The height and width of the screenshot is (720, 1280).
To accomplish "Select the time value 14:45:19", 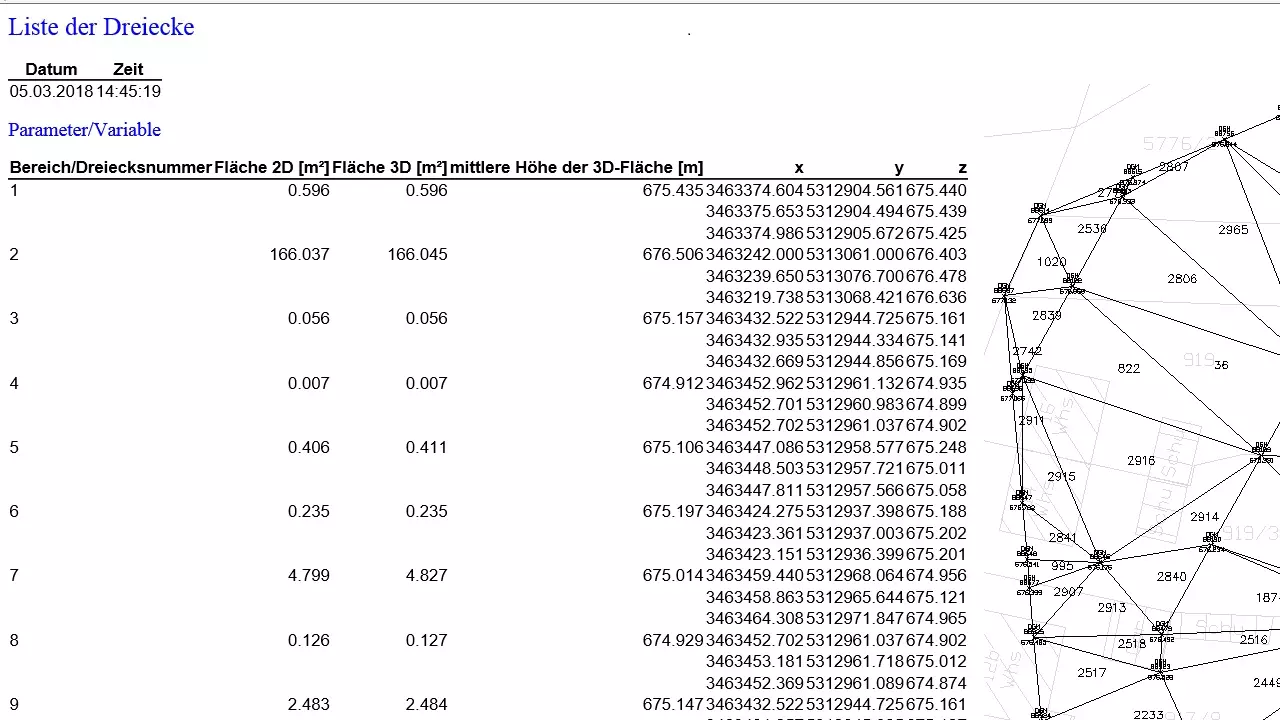I will coord(128,91).
